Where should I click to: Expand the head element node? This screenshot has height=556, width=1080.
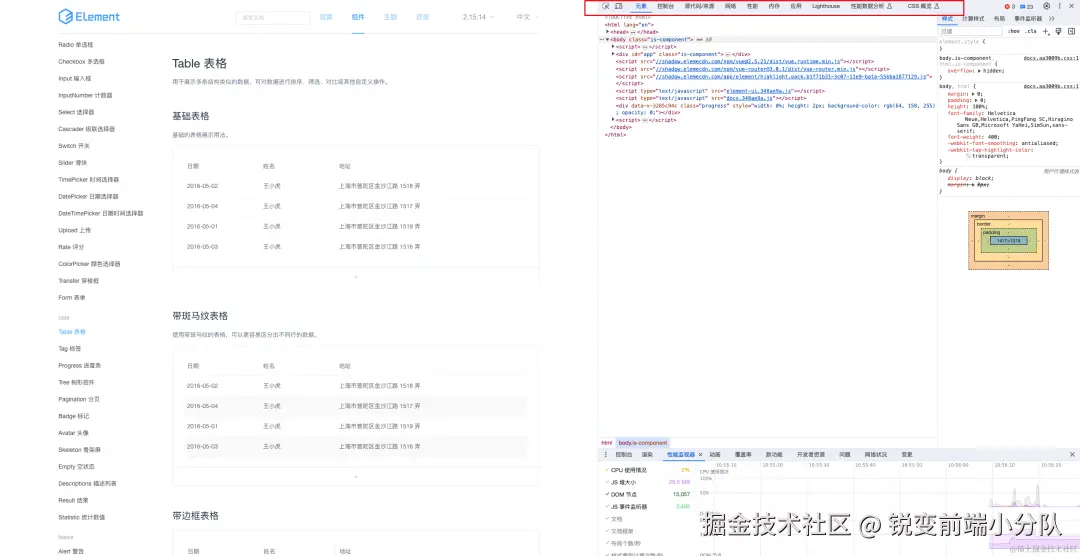coord(608,32)
